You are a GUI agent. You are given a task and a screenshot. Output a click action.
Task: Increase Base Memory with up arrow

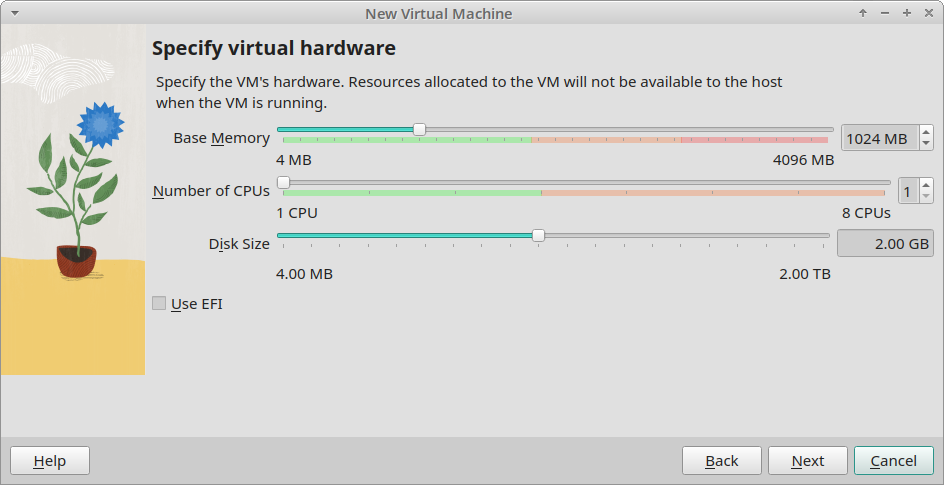pyautogui.click(x=926, y=132)
